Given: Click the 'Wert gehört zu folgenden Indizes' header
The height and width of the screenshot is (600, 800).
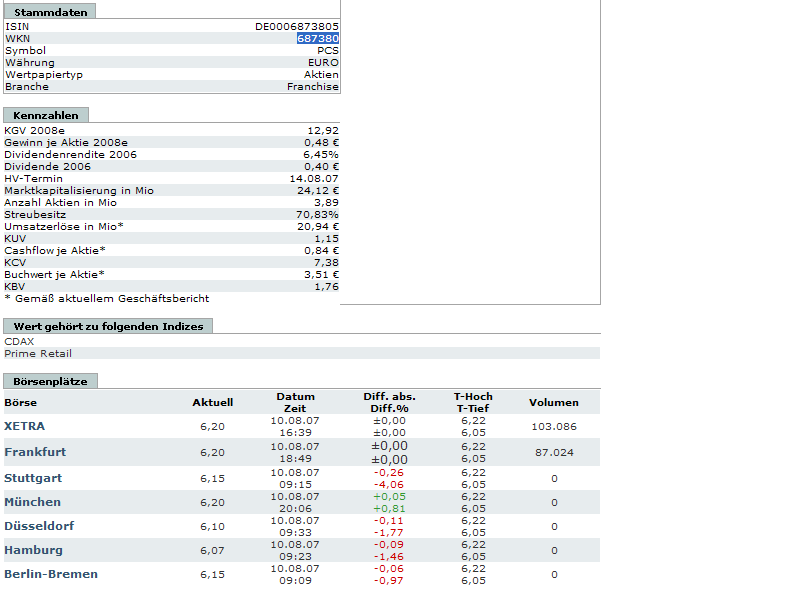Looking at the screenshot, I should pyautogui.click(x=108, y=326).
